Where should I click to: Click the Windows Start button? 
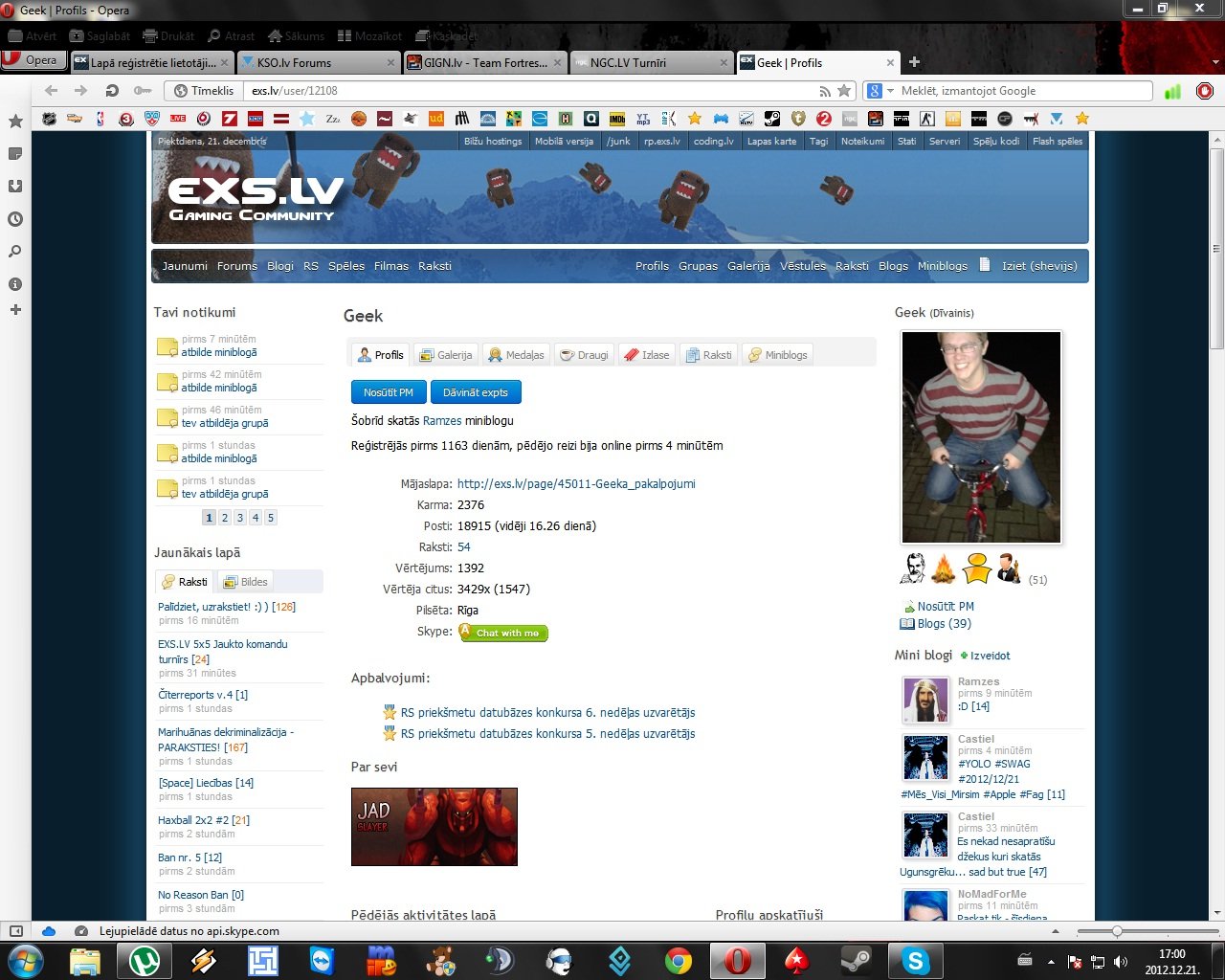(25, 960)
